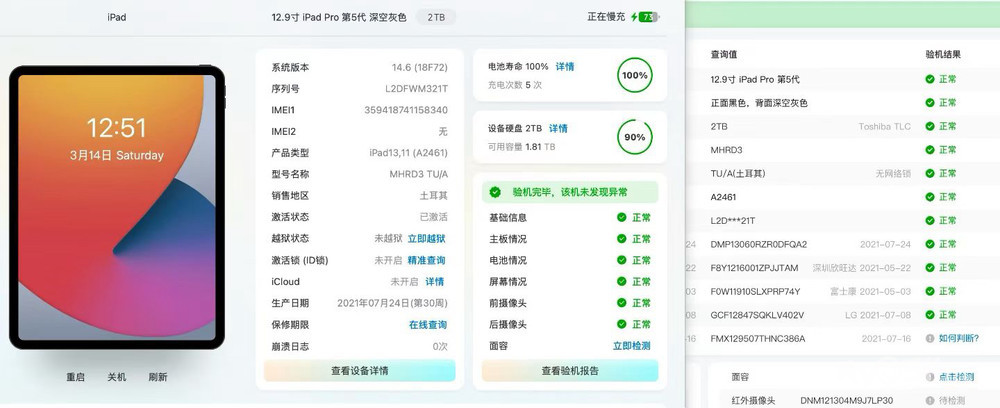Image resolution: width=1000 pixels, height=408 pixels.
Task: Click the 90% disk capacity ring
Action: click(x=635, y=137)
